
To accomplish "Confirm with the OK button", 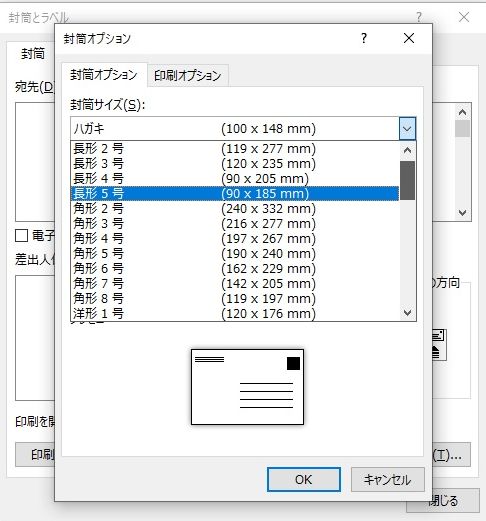I will point(304,480).
